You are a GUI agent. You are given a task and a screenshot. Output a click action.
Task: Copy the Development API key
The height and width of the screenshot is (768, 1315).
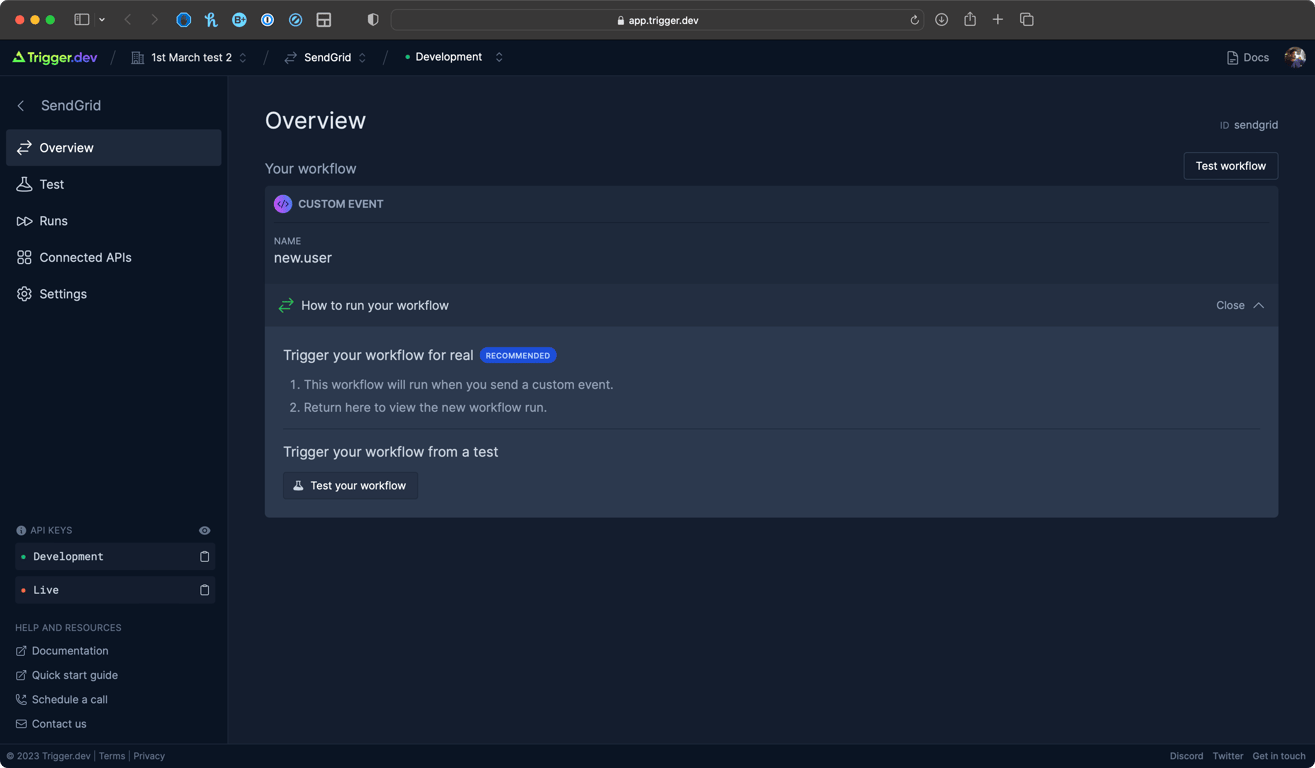point(204,556)
